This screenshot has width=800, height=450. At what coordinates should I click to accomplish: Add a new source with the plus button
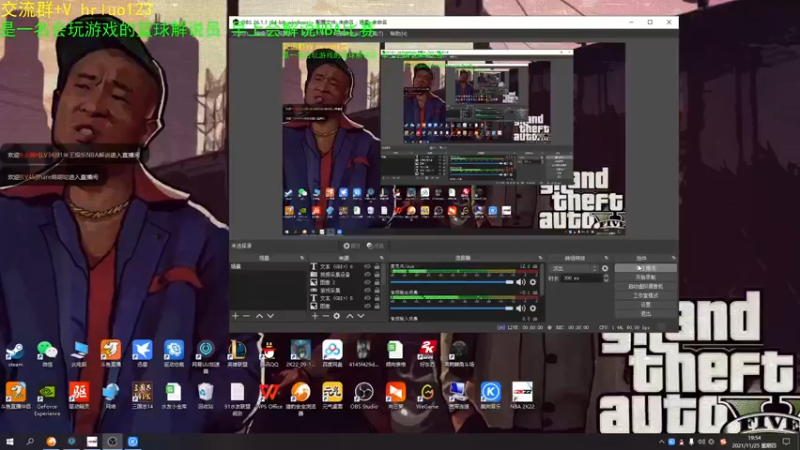315,316
